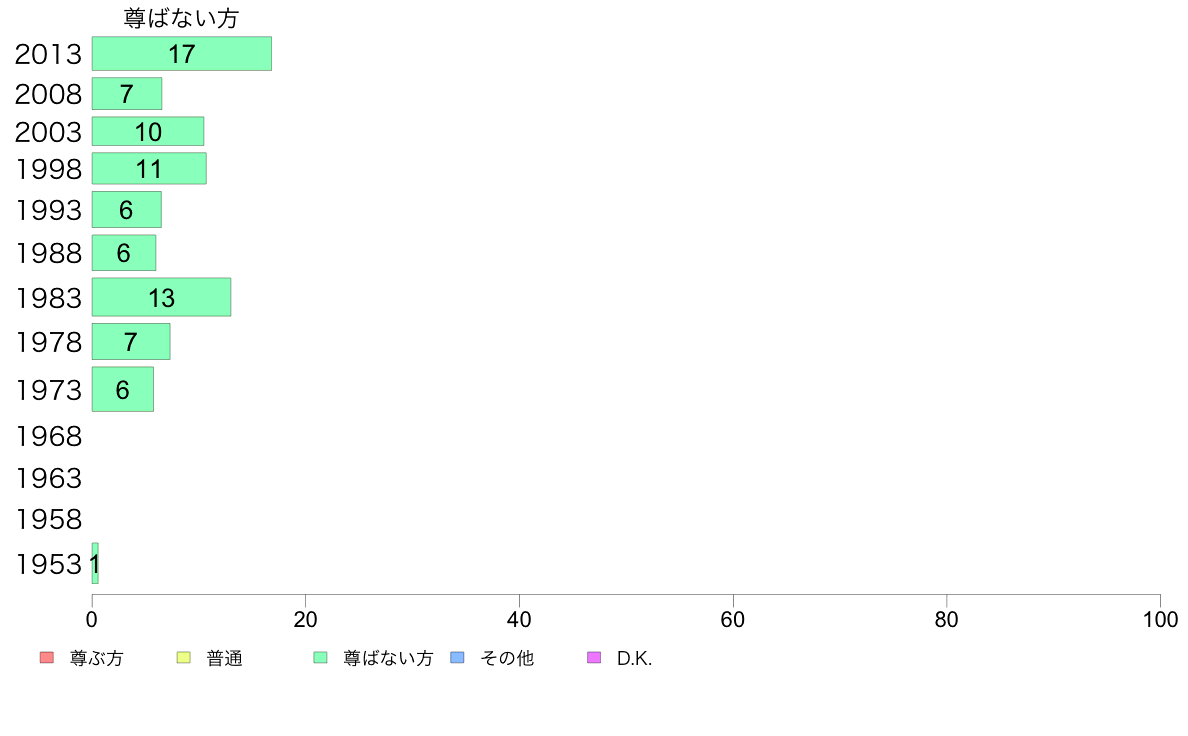This screenshot has width=1188, height=736.
Task: Select the 1973 bar showing 6
Action: pyautogui.click(x=123, y=390)
